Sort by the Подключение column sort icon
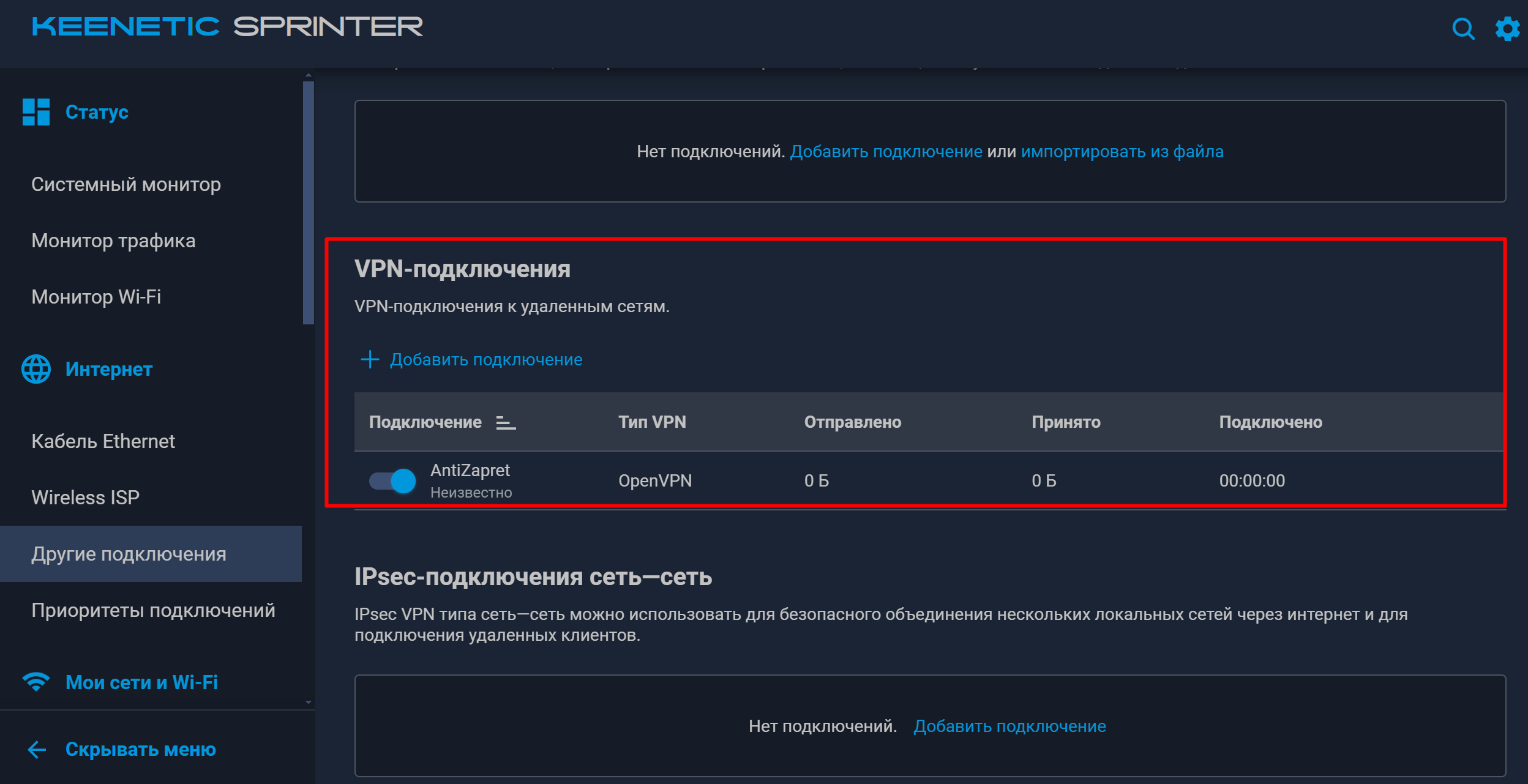 [x=506, y=422]
